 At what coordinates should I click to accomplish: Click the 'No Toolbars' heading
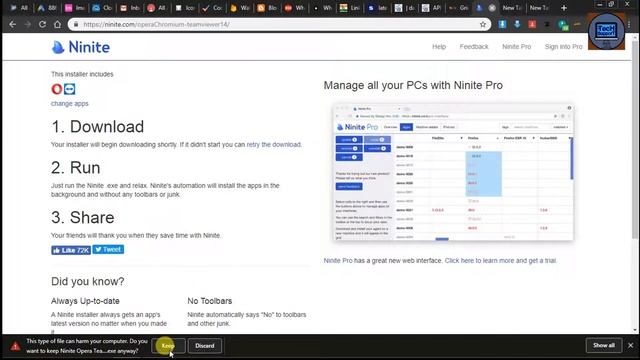210,301
